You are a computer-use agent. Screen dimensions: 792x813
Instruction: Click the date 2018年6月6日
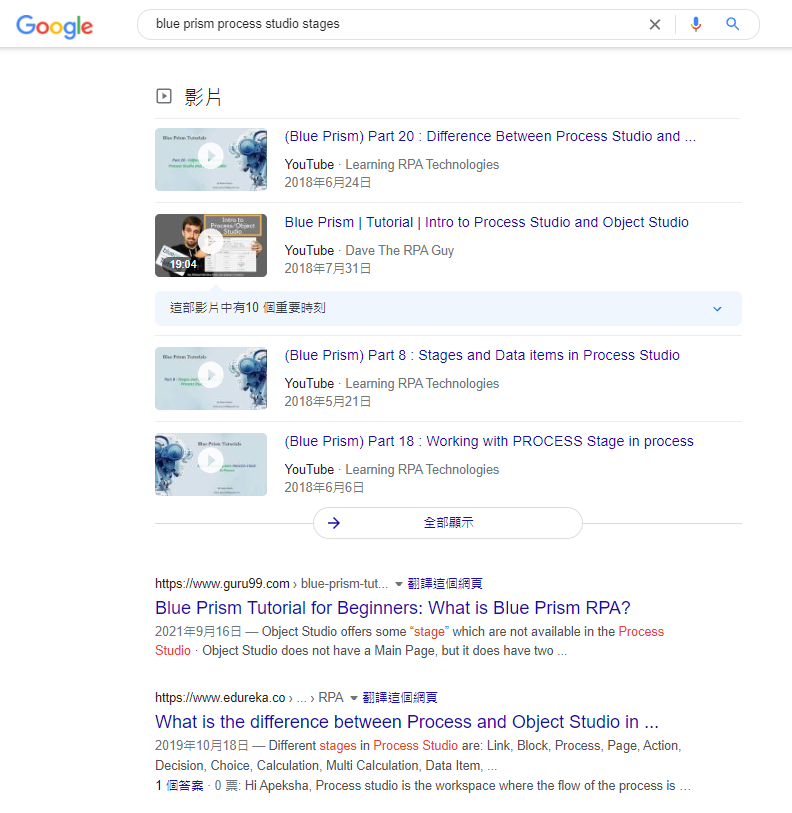(324, 488)
